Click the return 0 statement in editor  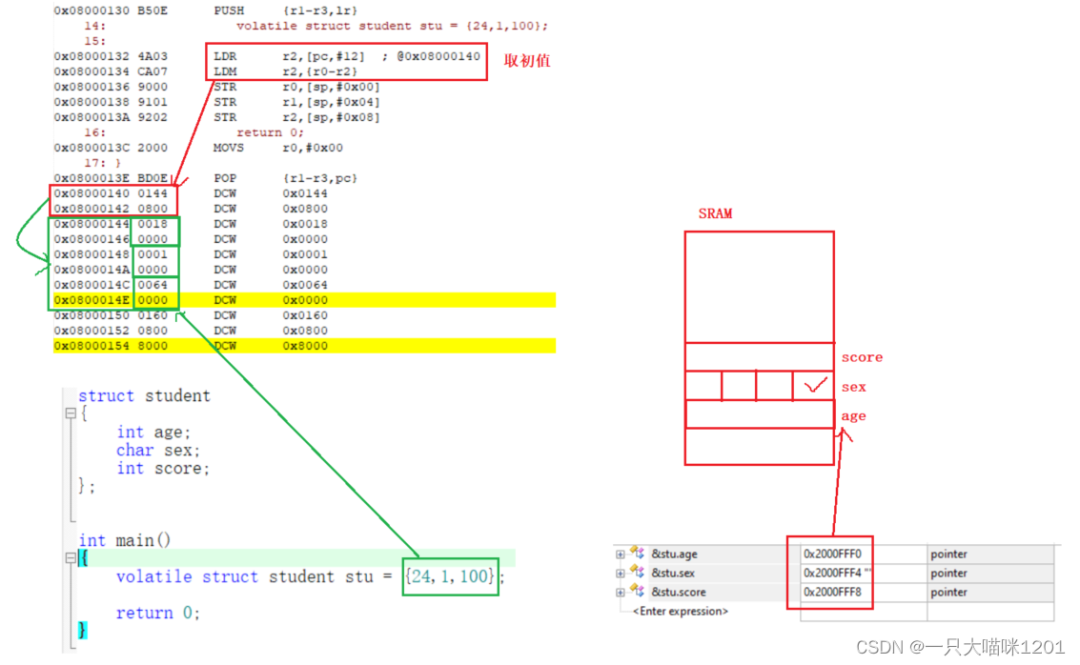click(157, 613)
